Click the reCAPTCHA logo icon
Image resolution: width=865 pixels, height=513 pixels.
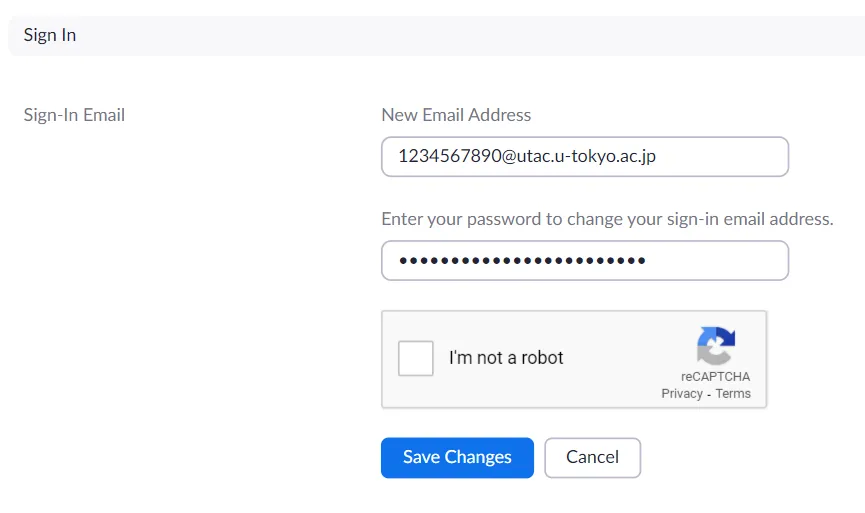pos(716,346)
